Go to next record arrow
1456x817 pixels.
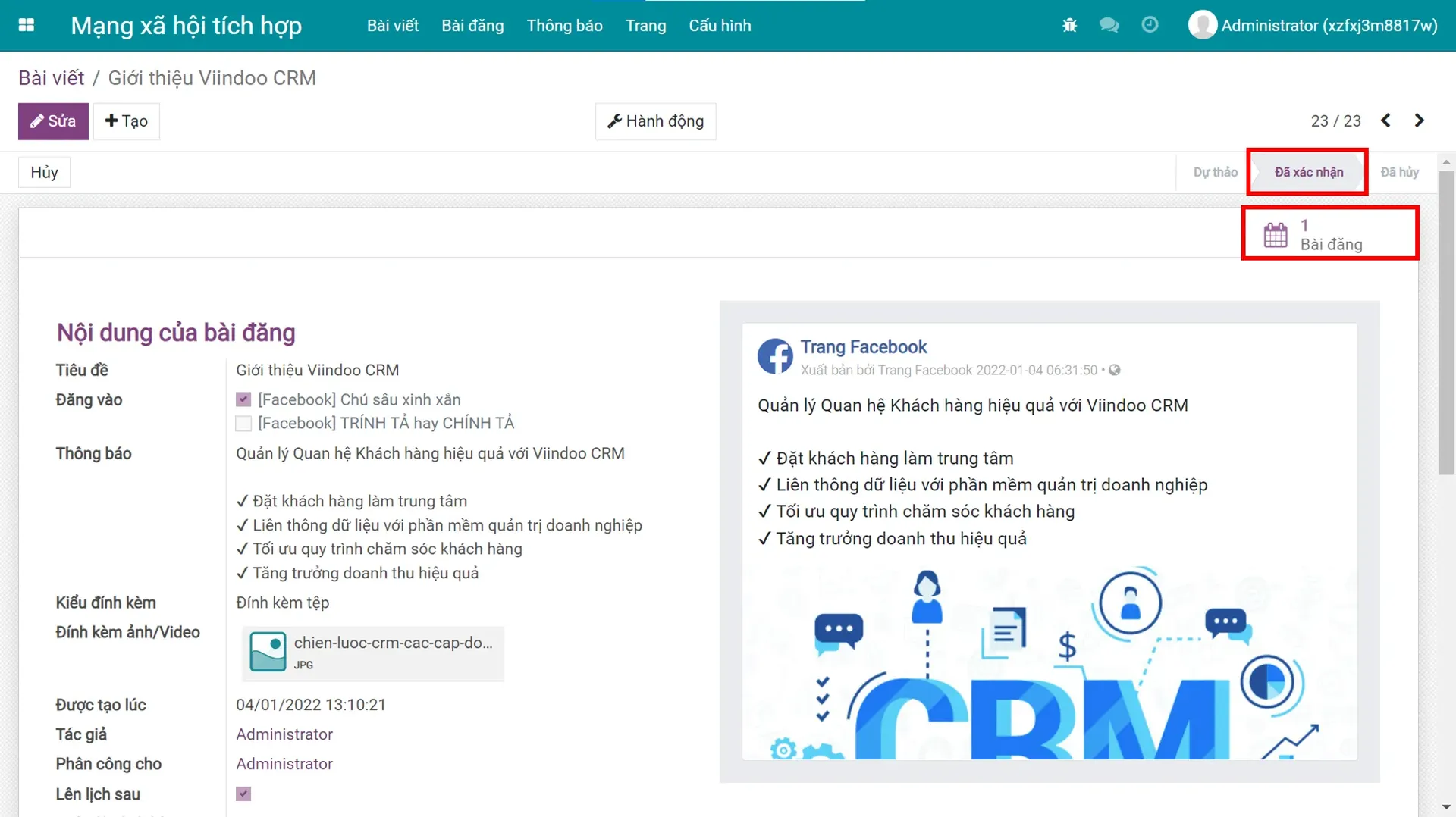[1419, 121]
